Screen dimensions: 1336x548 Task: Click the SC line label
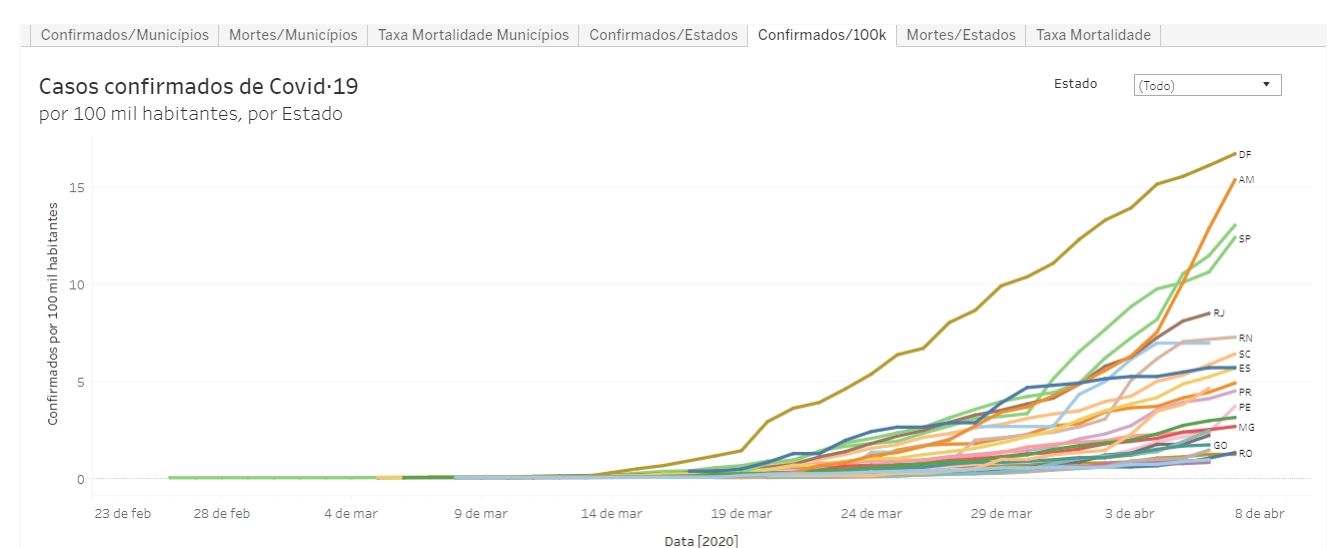[x=1245, y=354]
